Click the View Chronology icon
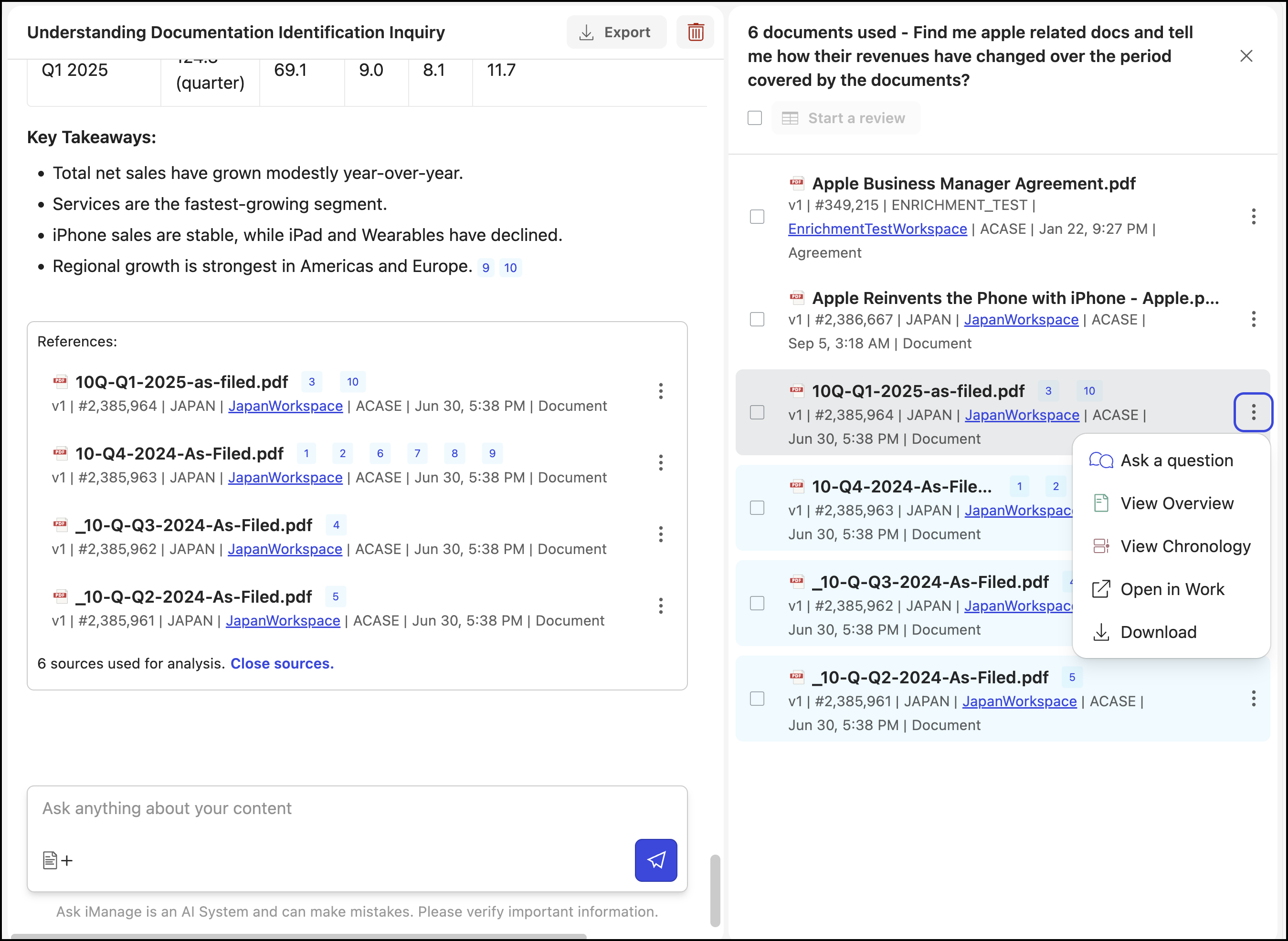This screenshot has width=1288, height=941. [x=1100, y=546]
